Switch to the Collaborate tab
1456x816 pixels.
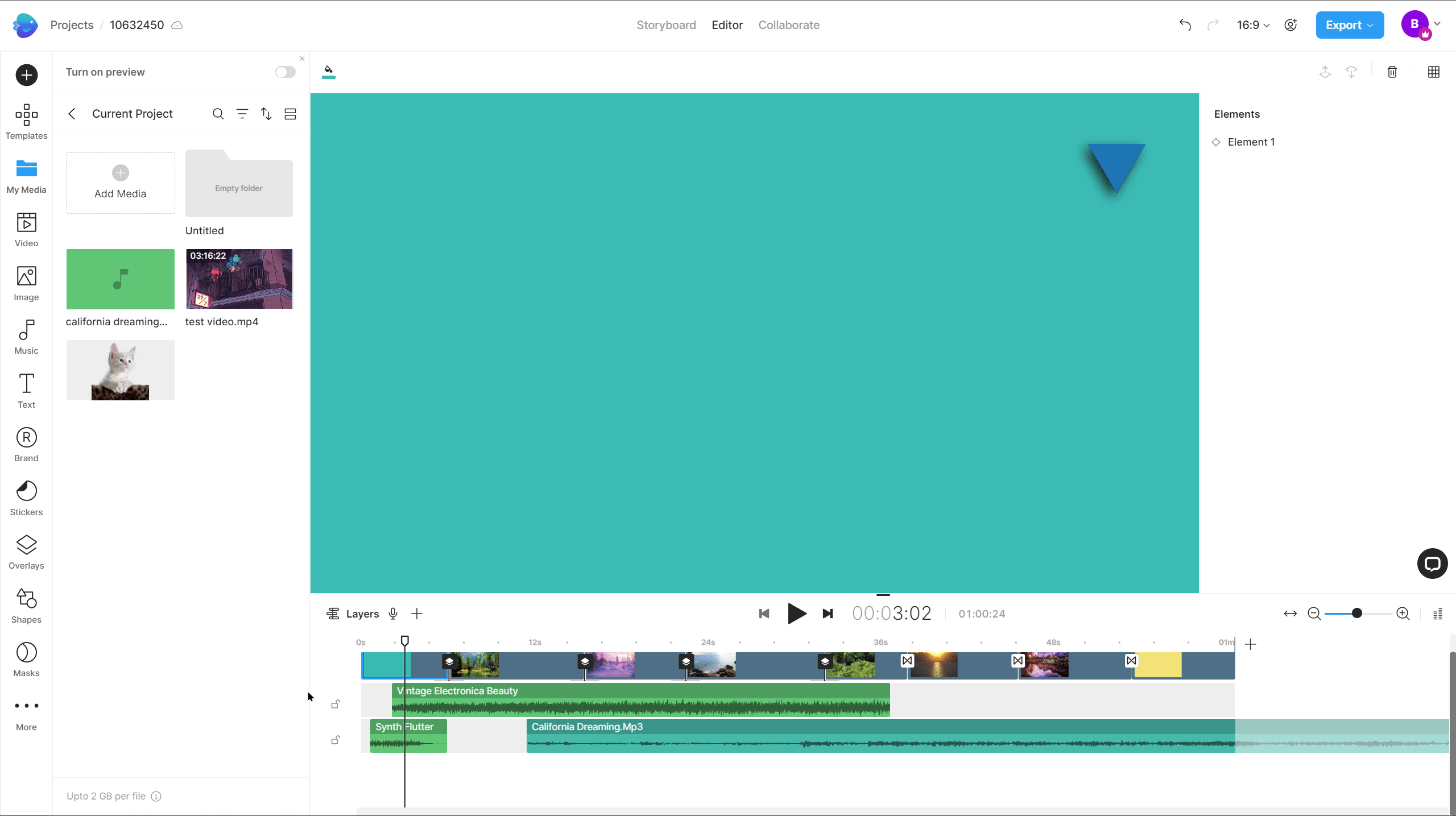pyautogui.click(x=788, y=25)
